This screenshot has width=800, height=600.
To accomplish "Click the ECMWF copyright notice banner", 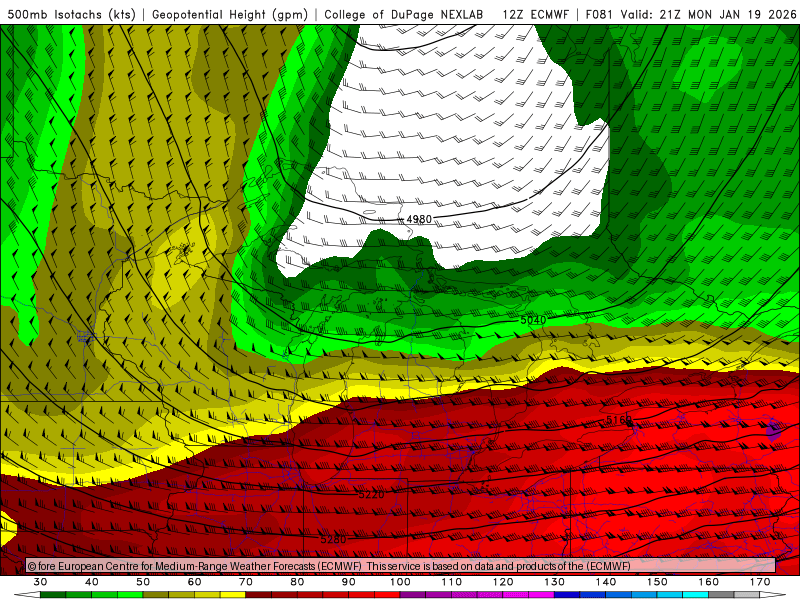I will pos(401,566).
